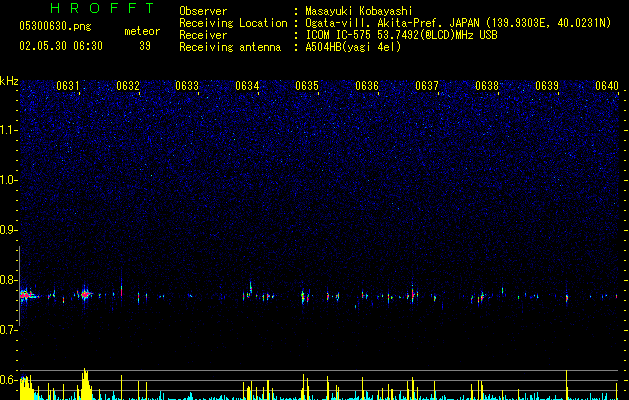629x400 pixels.
Task: Click observer name Masayuki Kobayashi
Action: 359,11
